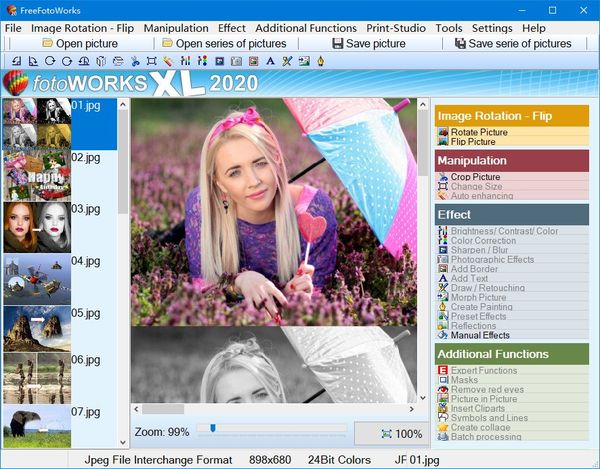Click Open series of pictures
The width and height of the screenshot is (600, 469).
[224, 44]
